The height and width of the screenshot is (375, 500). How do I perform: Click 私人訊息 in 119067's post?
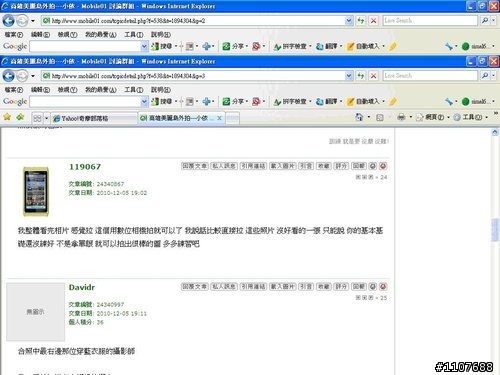pyautogui.click(x=224, y=166)
